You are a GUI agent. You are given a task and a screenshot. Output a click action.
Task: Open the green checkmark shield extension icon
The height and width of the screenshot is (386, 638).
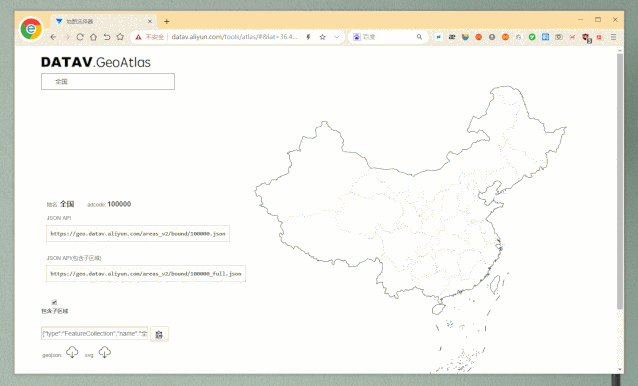click(532, 37)
